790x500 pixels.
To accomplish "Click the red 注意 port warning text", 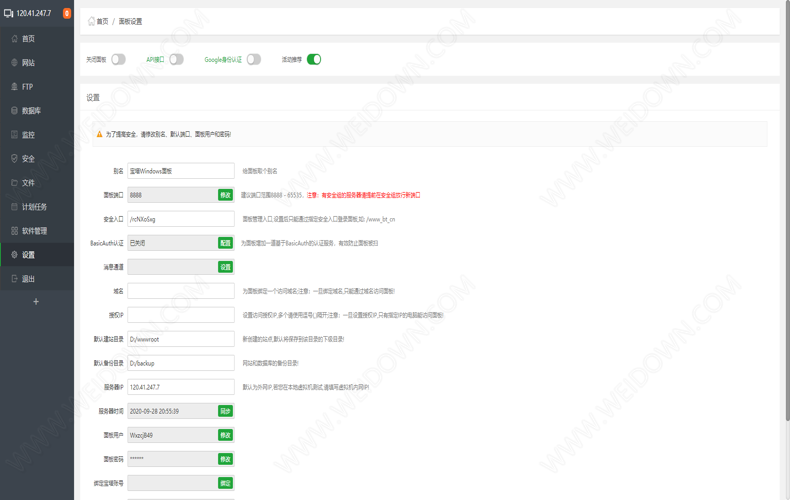I will tap(363, 195).
